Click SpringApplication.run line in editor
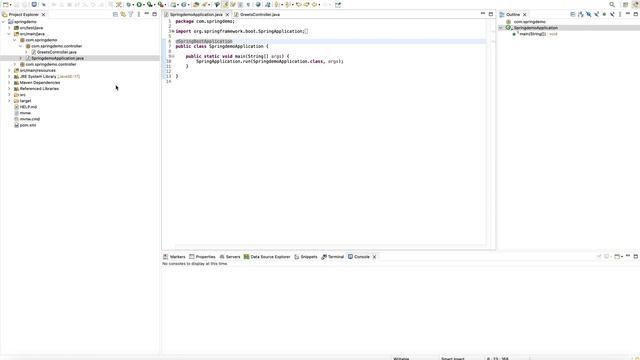Screen dimensions: 640x360 269,61
